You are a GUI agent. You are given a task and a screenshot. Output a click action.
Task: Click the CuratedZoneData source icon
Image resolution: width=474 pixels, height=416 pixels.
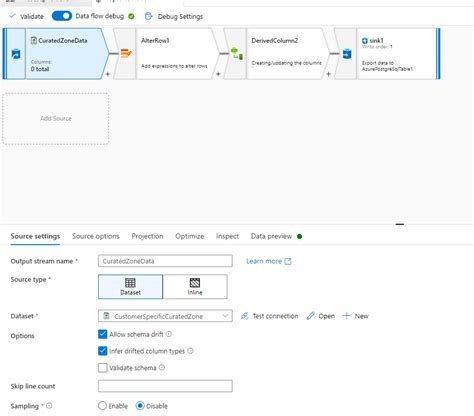16,54
